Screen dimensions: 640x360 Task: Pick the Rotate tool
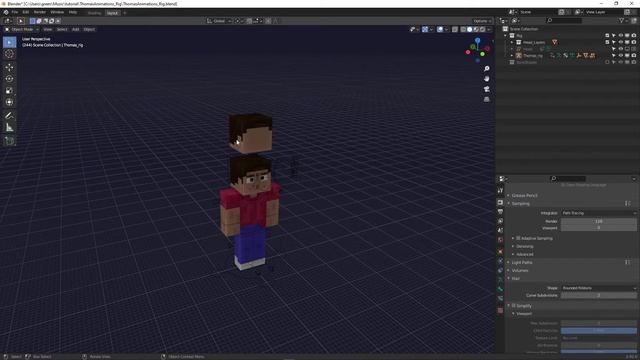pyautogui.click(x=9, y=79)
